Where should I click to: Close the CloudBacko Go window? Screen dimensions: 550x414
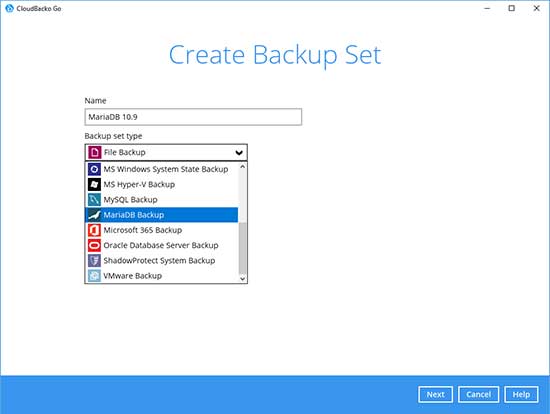536,8
